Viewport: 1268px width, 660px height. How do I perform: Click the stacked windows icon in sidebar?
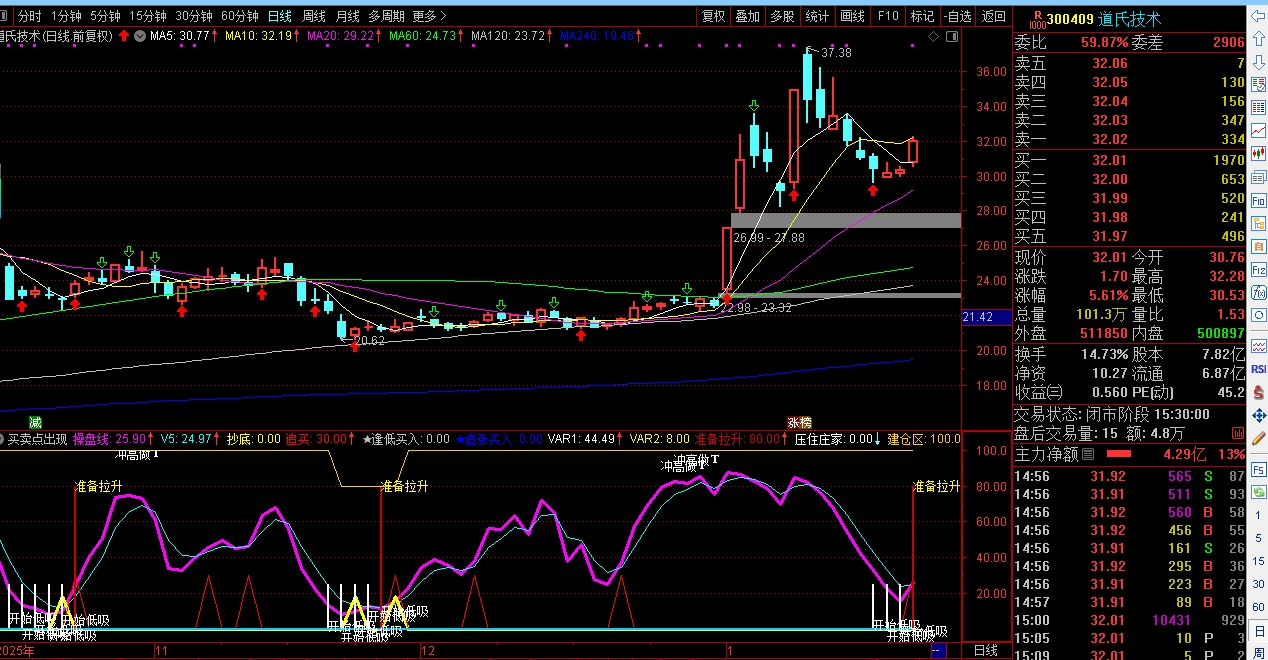[1258, 177]
